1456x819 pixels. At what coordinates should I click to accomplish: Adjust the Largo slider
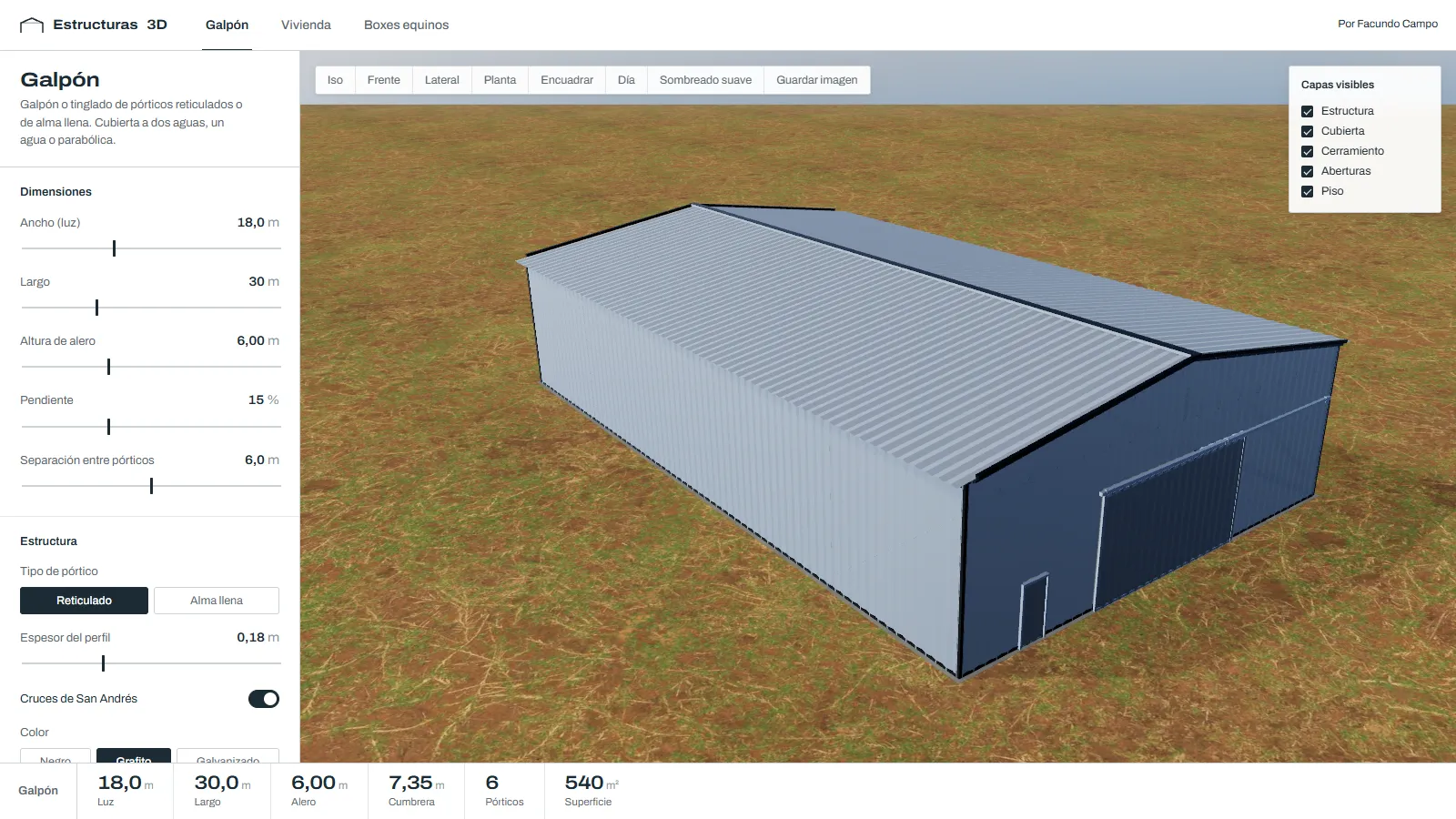[x=150, y=308]
